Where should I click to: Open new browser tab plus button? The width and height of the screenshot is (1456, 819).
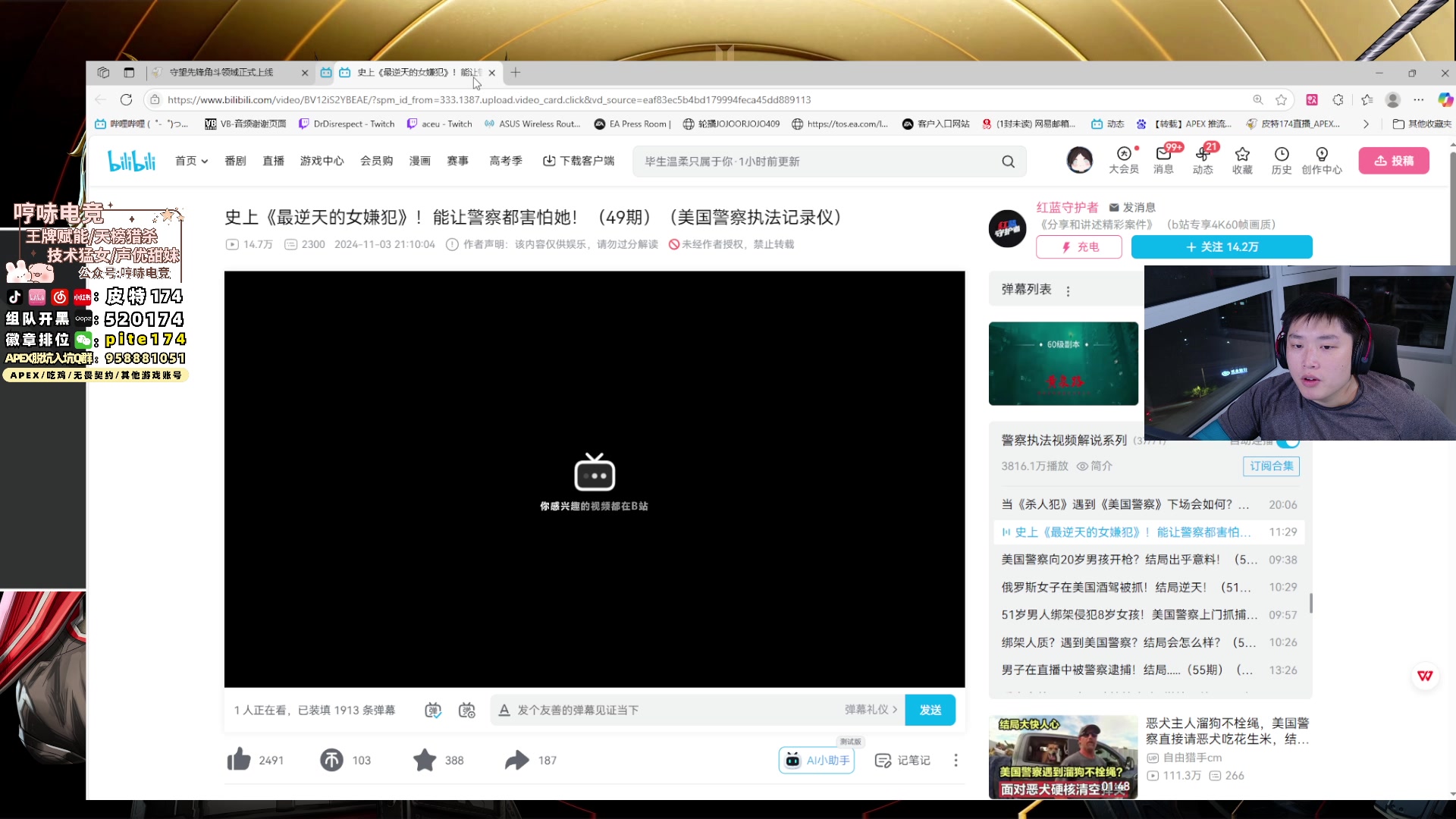tap(516, 72)
